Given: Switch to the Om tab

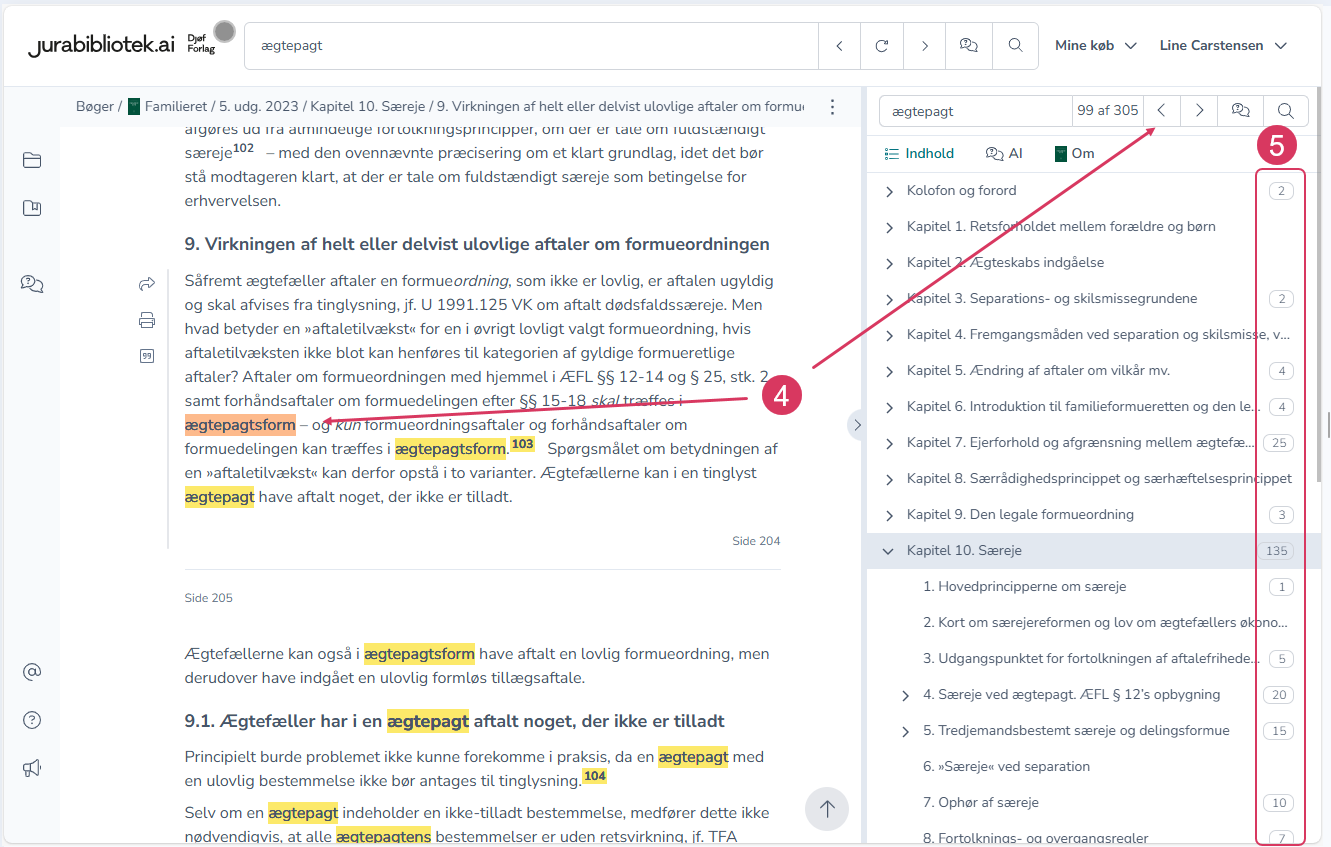Looking at the screenshot, I should tap(1075, 154).
